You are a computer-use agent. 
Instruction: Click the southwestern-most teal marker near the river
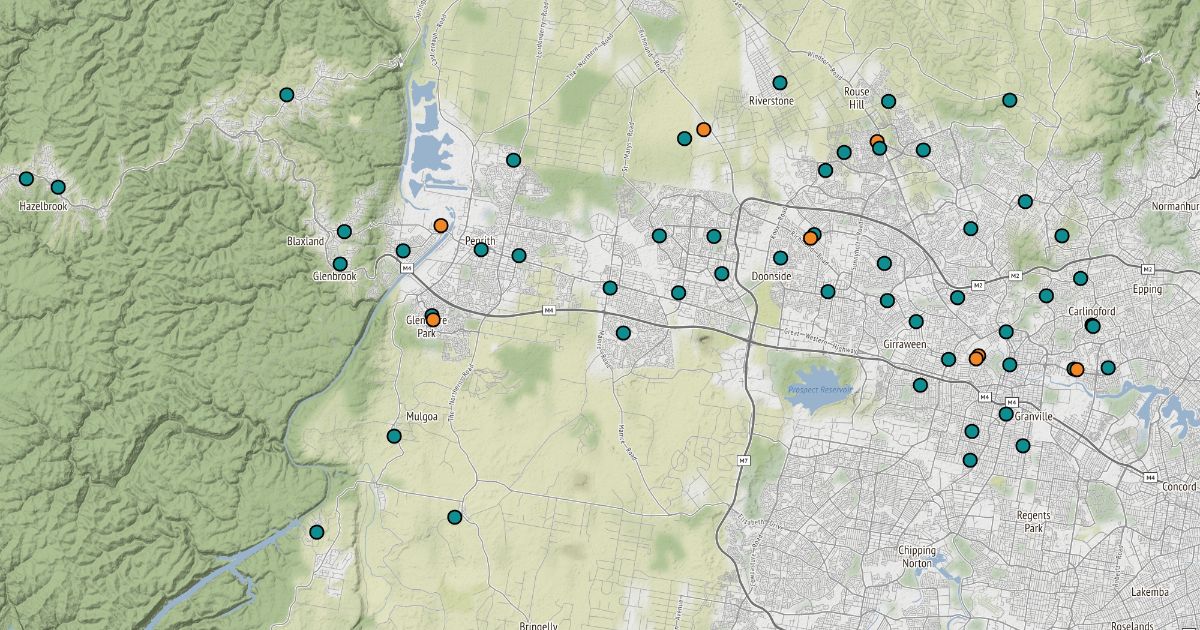[x=317, y=532]
